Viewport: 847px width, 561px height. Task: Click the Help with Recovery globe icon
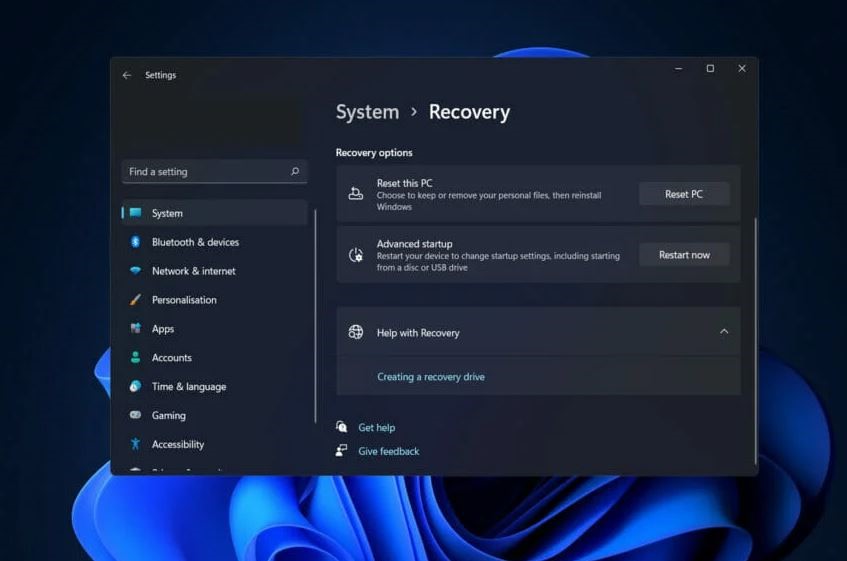click(x=355, y=332)
